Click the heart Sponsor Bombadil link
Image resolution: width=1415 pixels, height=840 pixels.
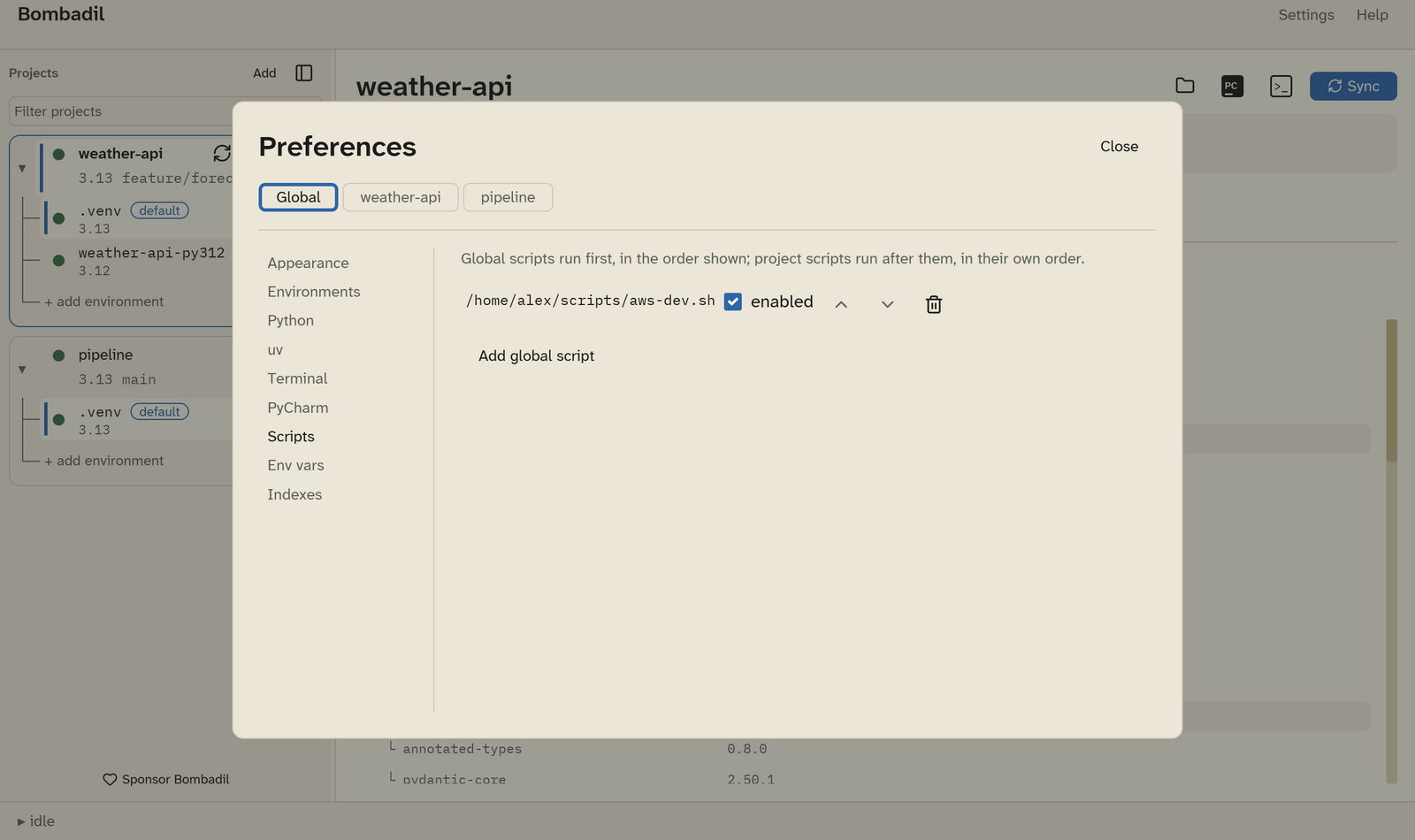(x=166, y=779)
